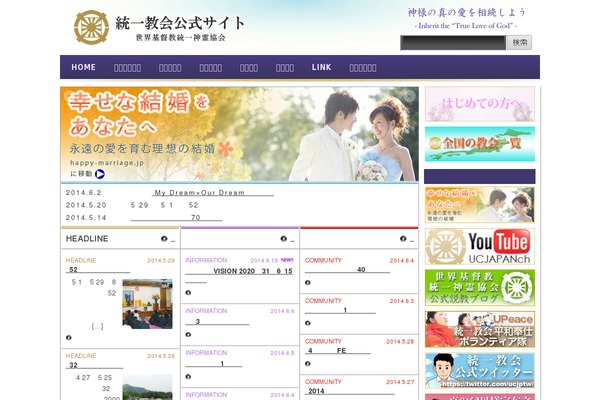Screen dimensions: 600x400
Task: Focus the dark search input field
Action: (453, 42)
